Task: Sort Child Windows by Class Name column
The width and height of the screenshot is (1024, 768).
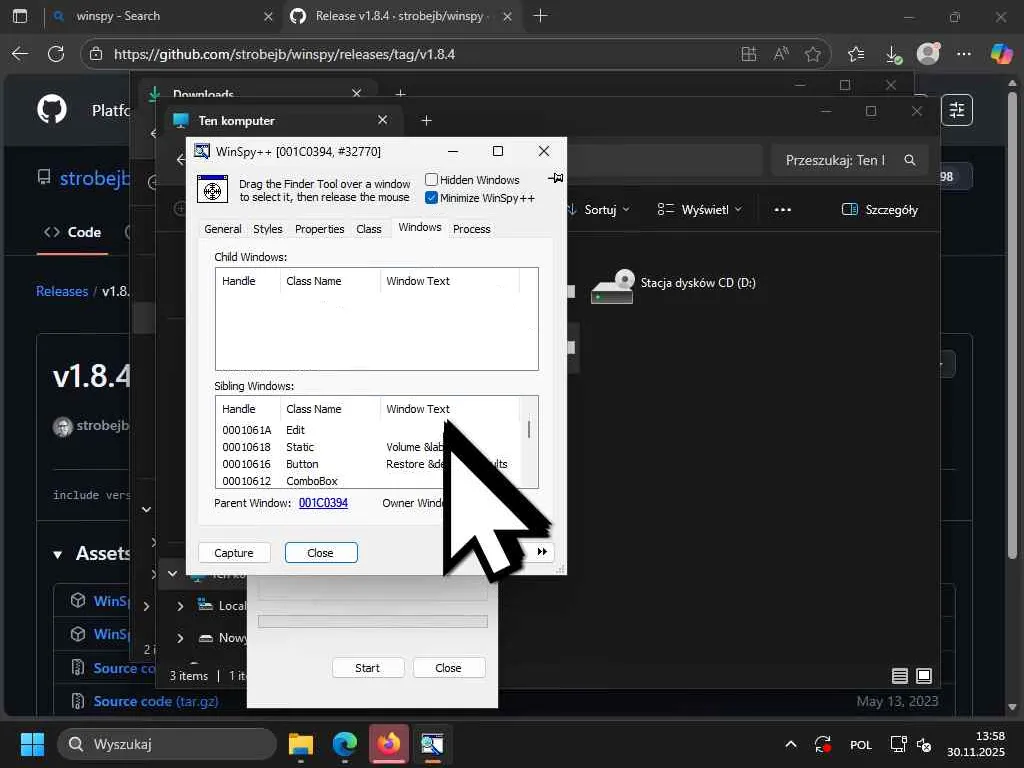Action: [x=330, y=281]
